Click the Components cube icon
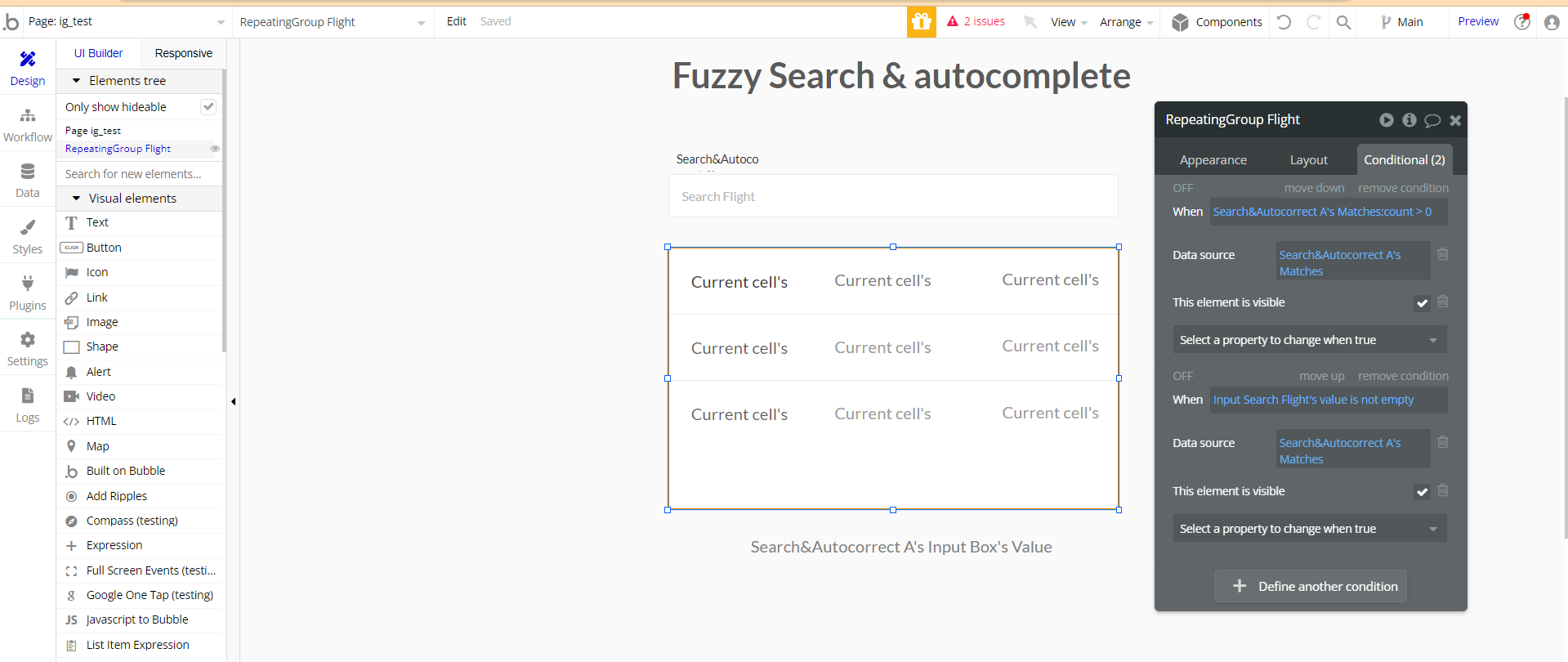This screenshot has height=662, width=1568. [x=1180, y=22]
